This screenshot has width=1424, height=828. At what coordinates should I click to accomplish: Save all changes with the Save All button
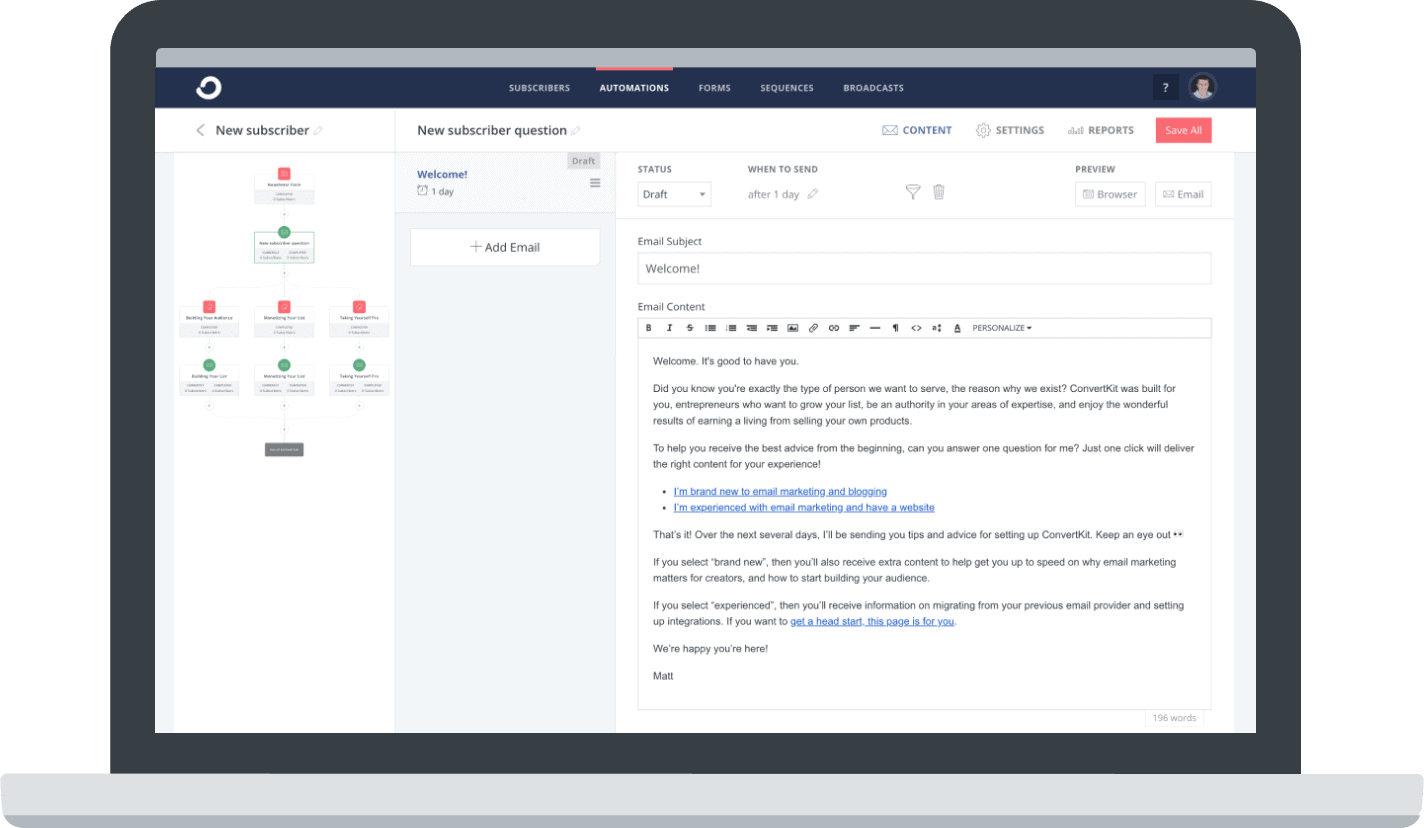(x=1183, y=130)
